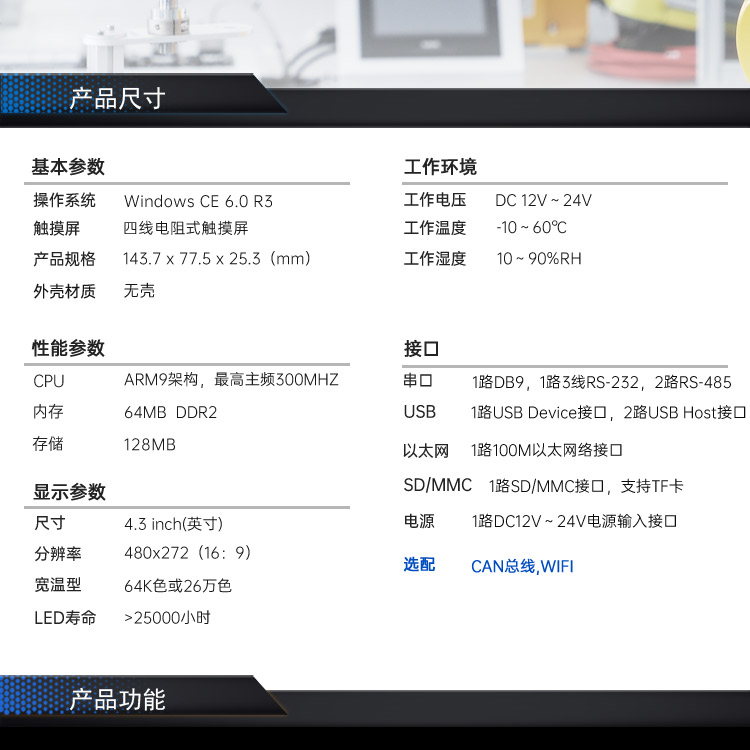Click the blue 选配 label
Screen dimensions: 750x750
(x=419, y=565)
